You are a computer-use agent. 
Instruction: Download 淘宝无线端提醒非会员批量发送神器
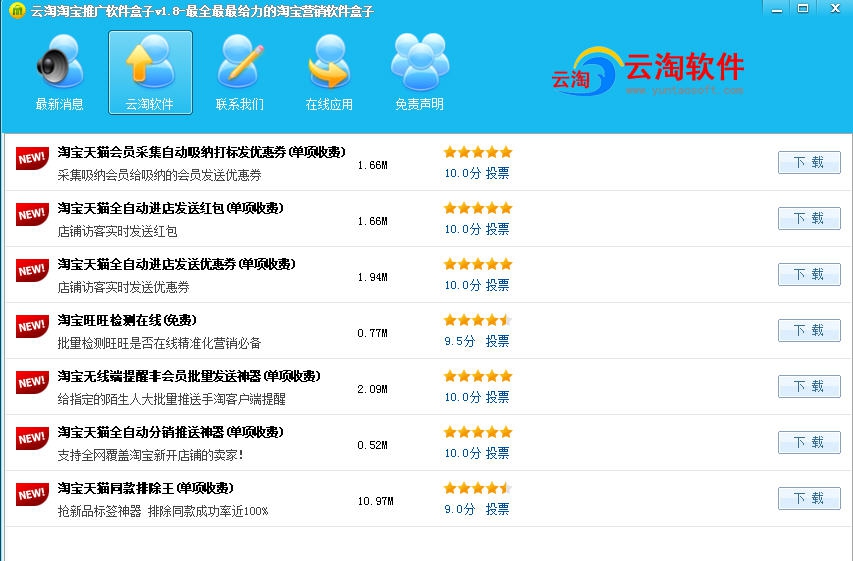tap(809, 386)
